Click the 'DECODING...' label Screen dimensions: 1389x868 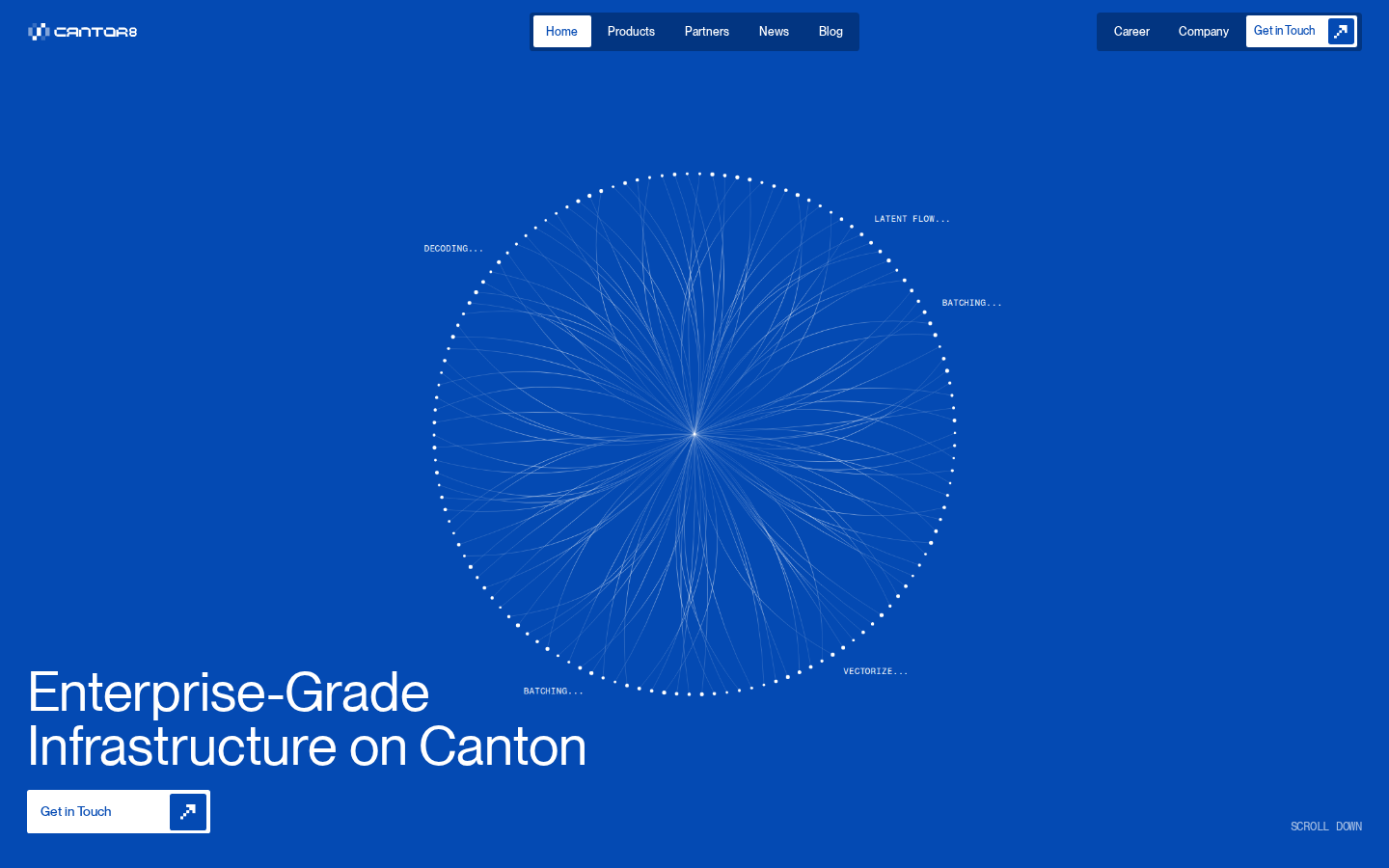click(453, 249)
